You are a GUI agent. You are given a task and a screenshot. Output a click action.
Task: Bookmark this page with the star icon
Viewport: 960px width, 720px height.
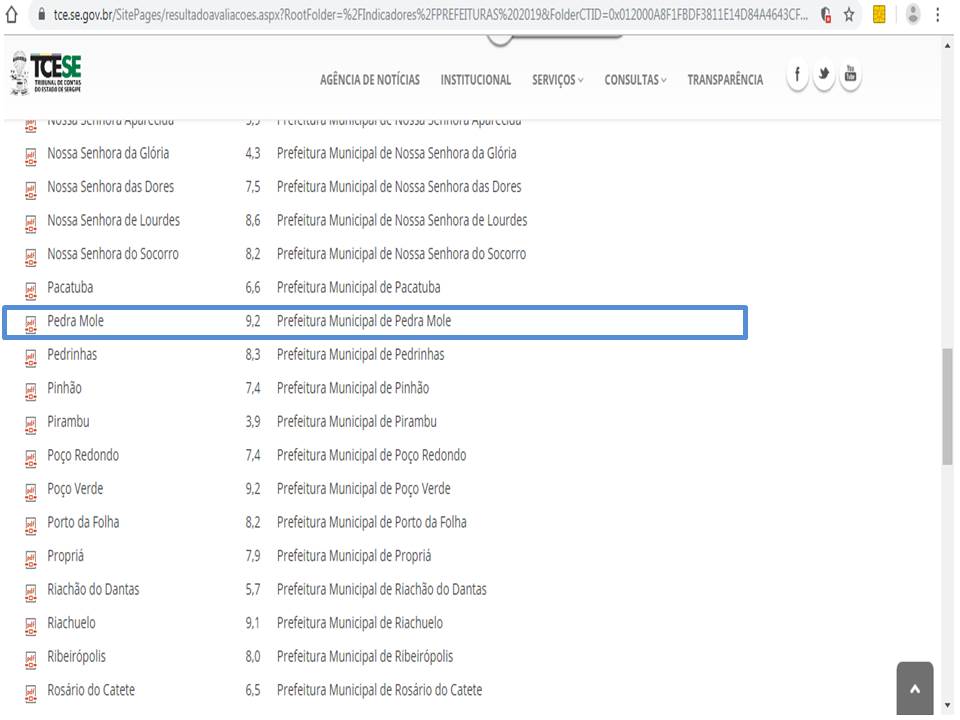point(849,15)
